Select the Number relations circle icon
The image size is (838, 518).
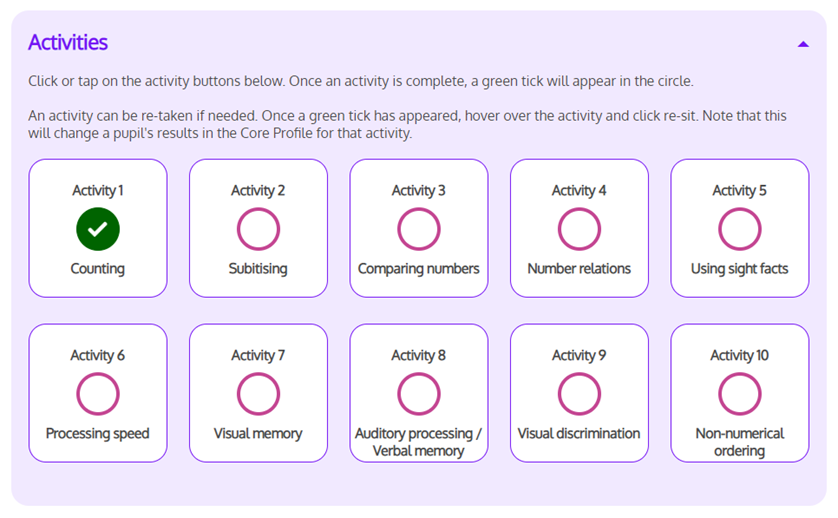coord(579,229)
